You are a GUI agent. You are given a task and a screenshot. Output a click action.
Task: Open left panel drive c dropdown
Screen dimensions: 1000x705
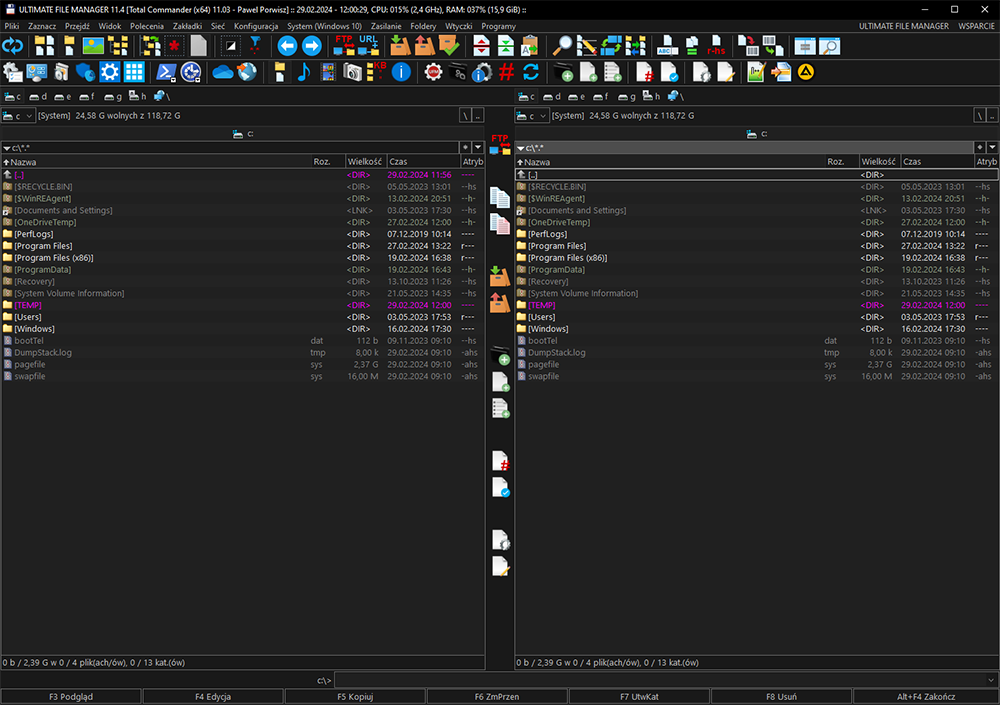[17, 115]
